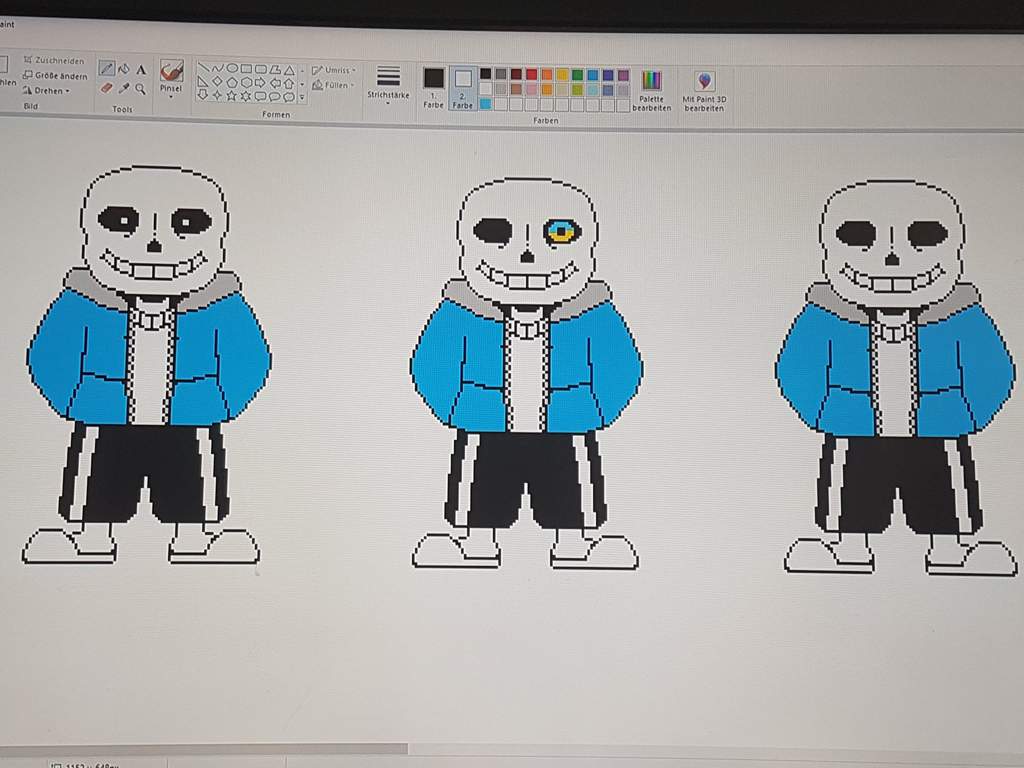
Task: Pick the hexagon shape
Action: click(246, 82)
